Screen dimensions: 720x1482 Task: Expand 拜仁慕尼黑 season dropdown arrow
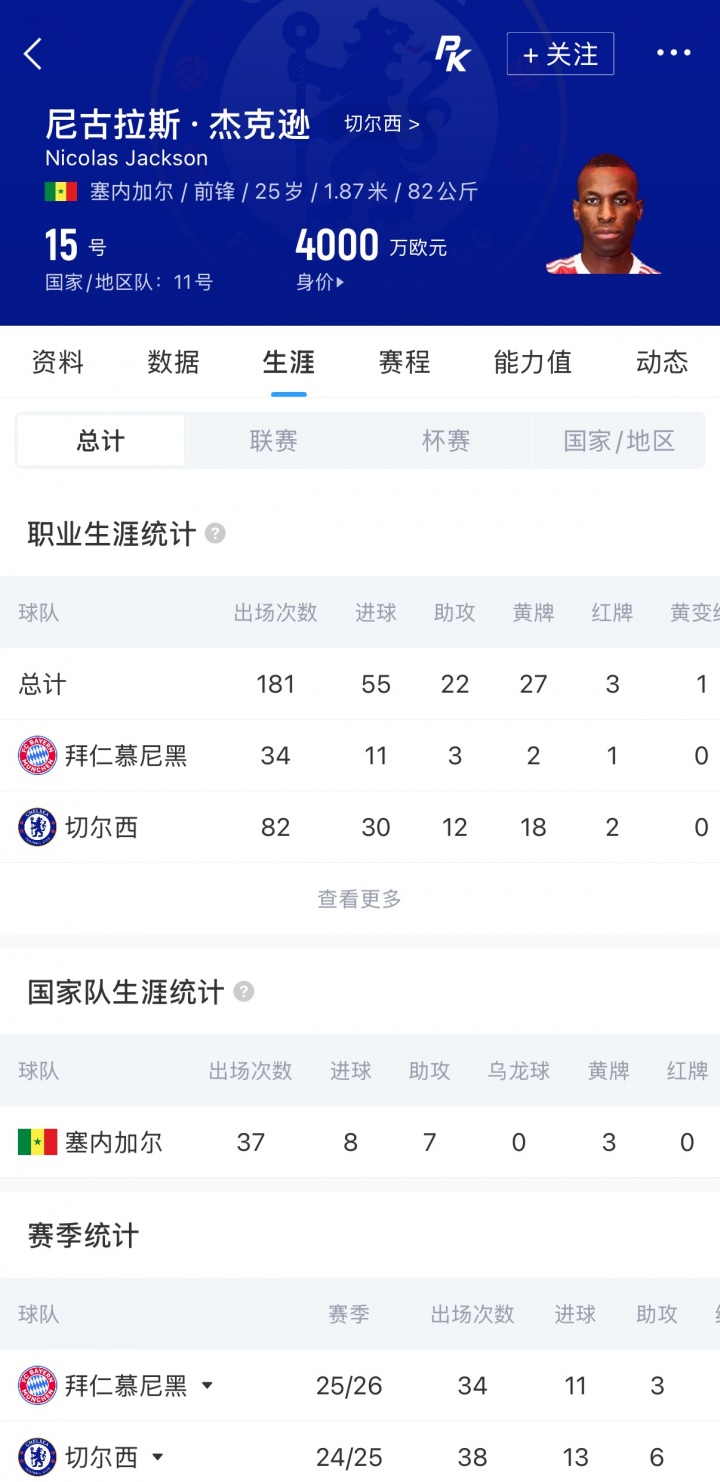207,1385
